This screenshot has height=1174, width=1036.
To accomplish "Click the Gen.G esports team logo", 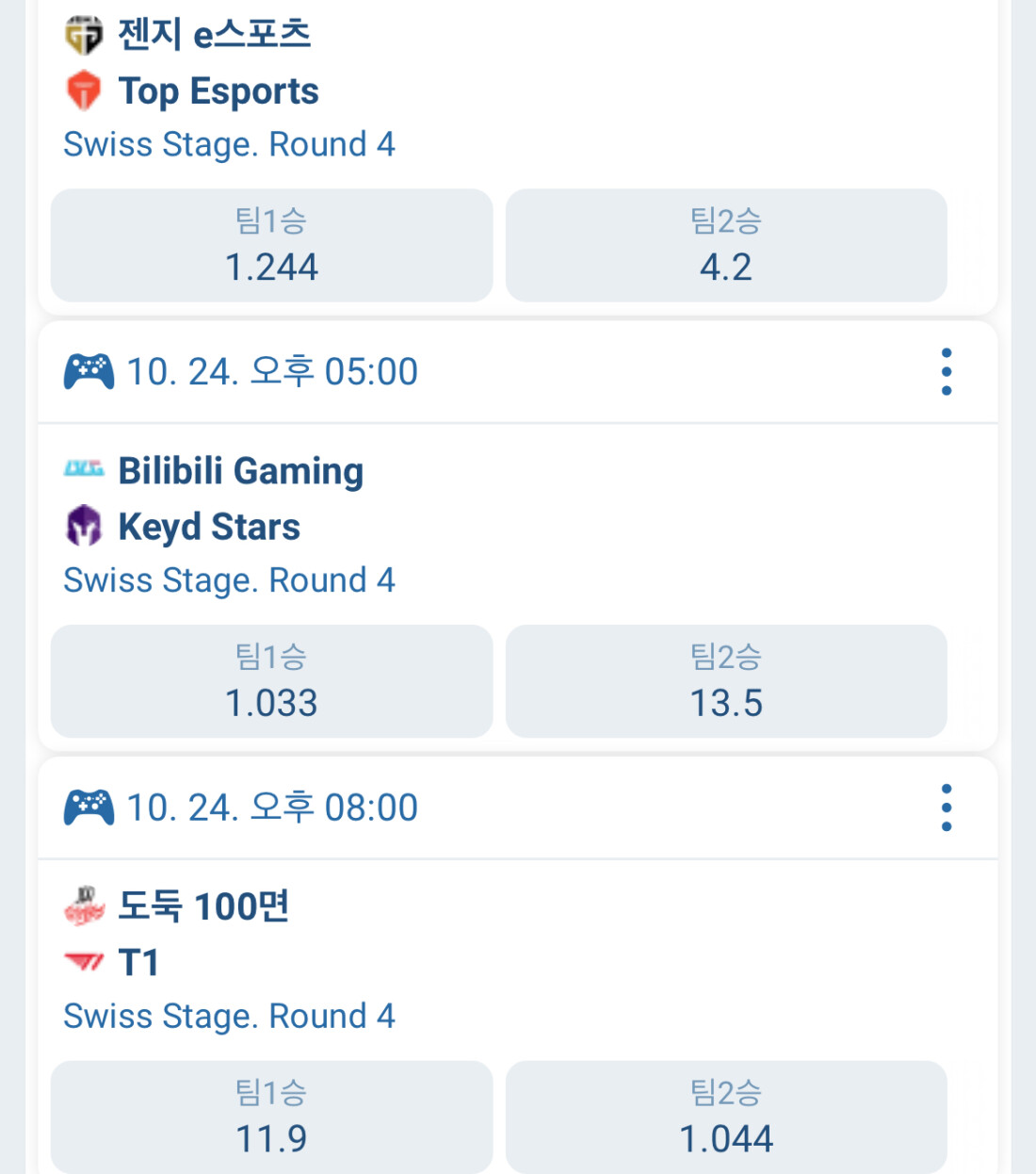I will 84,35.
